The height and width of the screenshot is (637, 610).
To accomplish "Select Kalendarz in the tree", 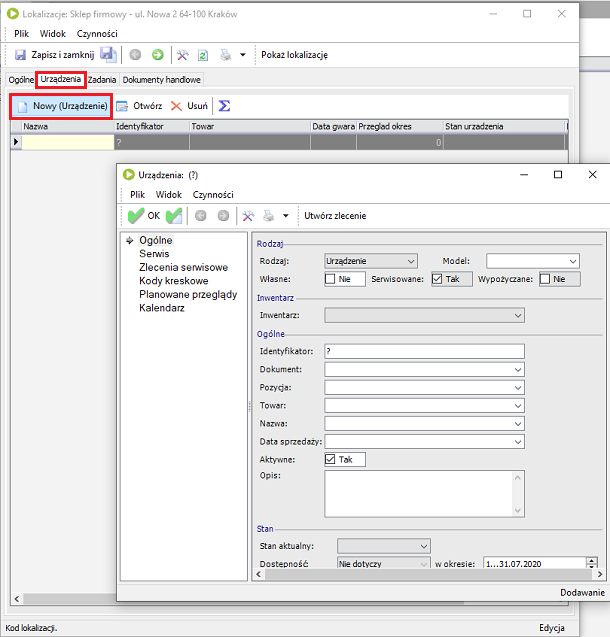I will click(162, 308).
